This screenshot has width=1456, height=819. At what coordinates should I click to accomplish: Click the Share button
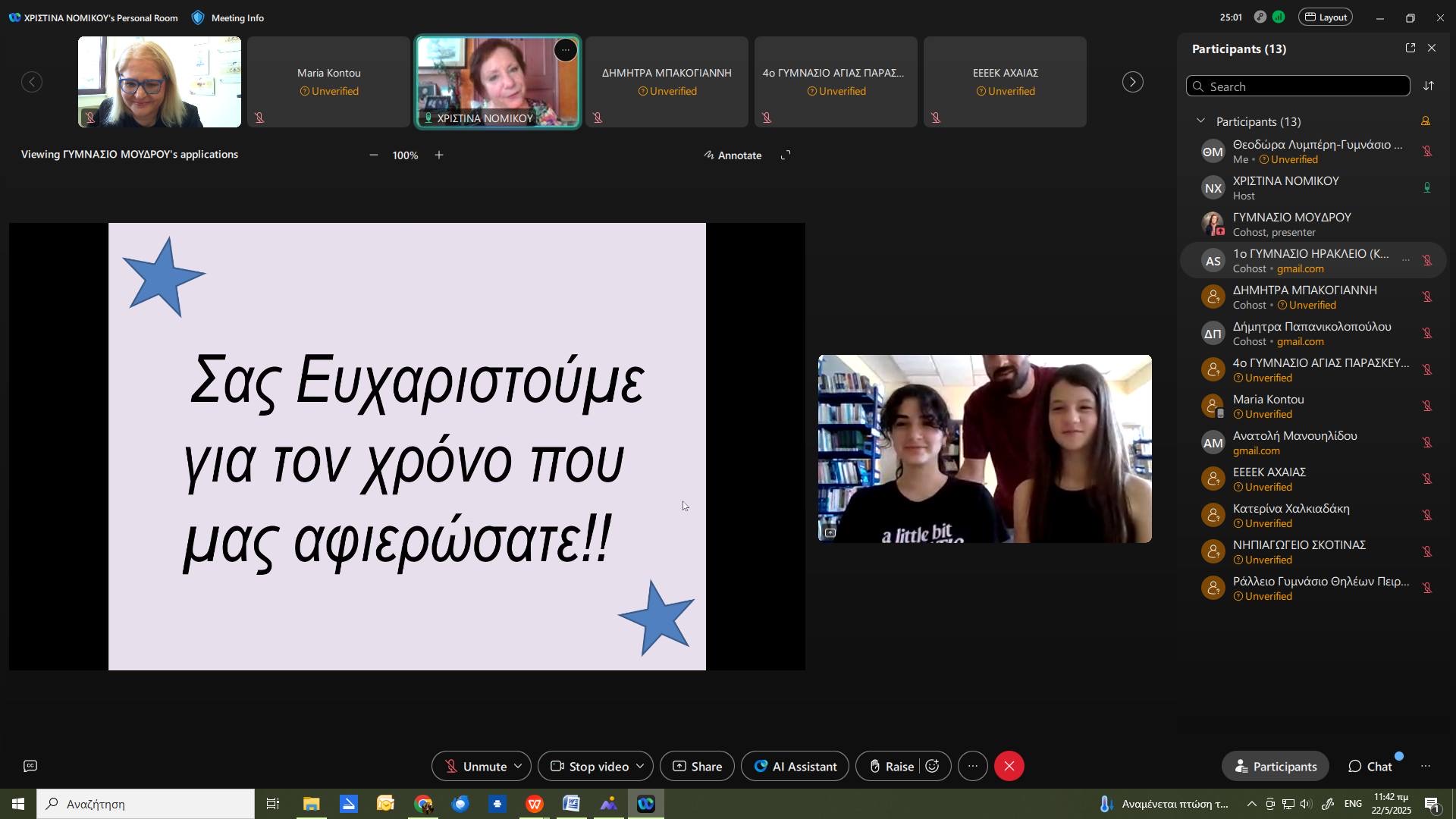coord(697,767)
